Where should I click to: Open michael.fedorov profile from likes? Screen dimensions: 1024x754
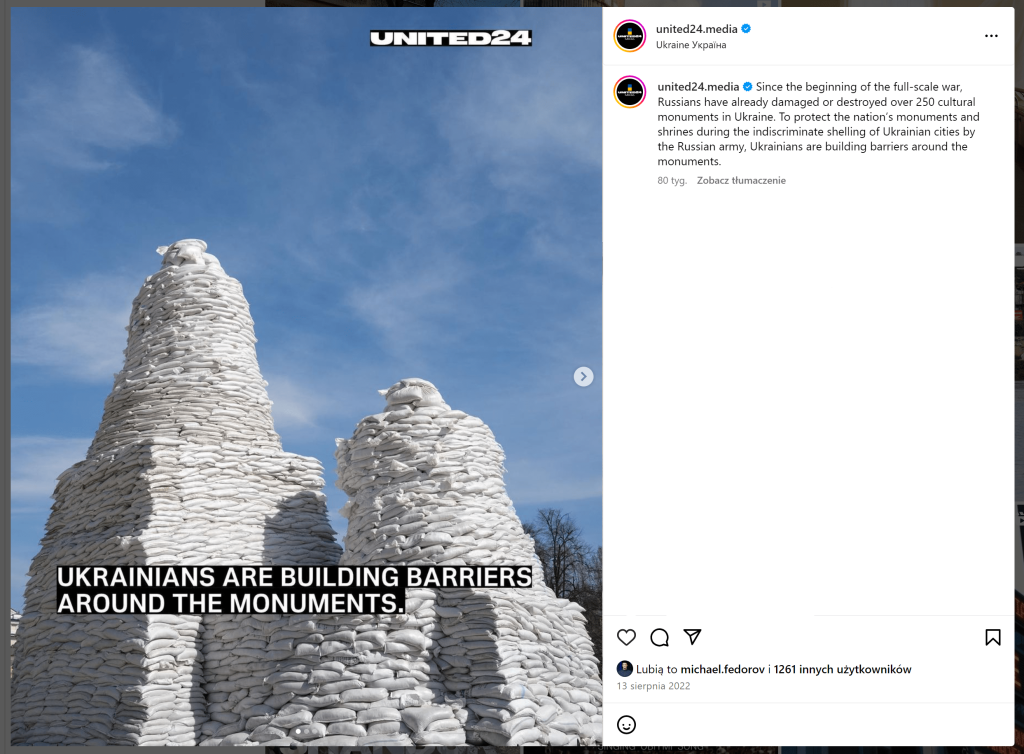(x=722, y=669)
